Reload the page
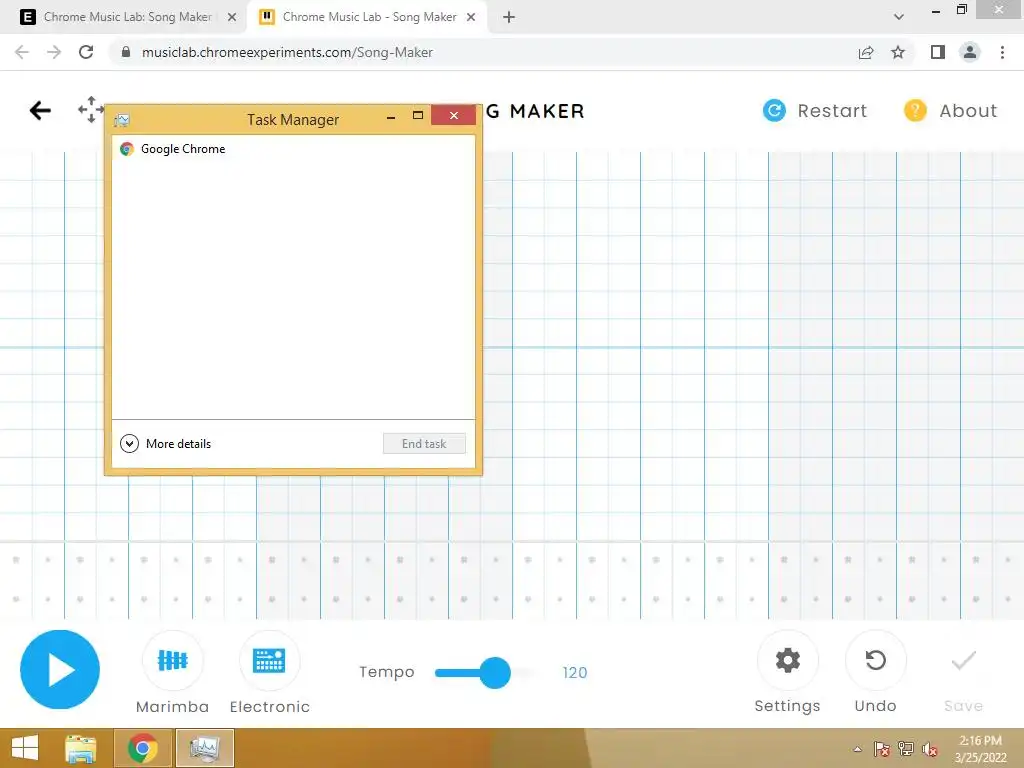 (86, 52)
